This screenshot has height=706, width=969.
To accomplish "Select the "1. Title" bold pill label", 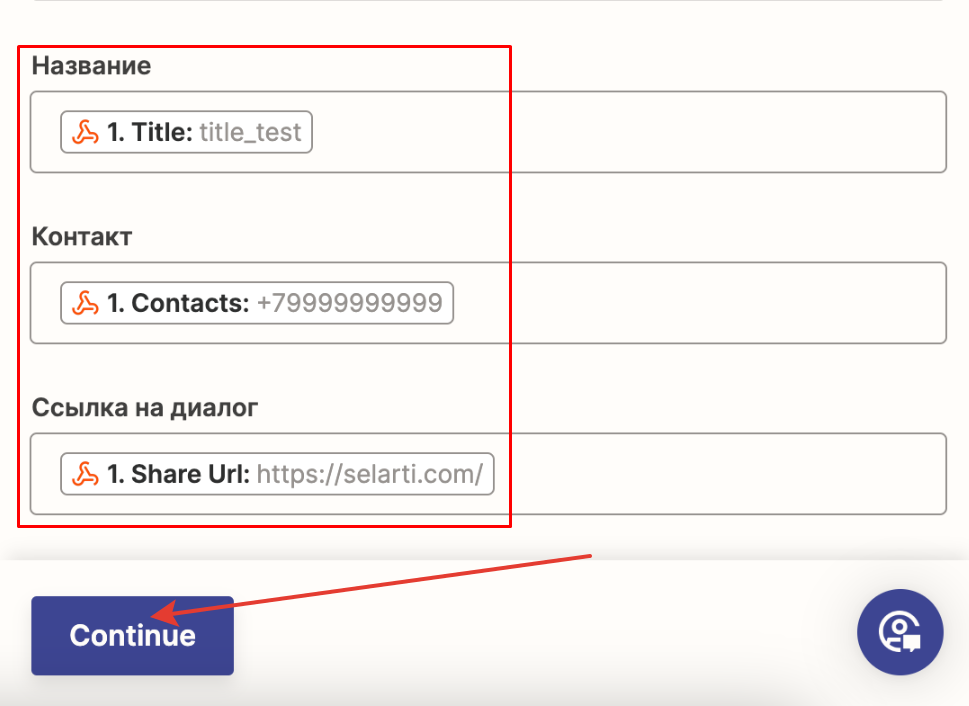I will click(149, 132).
